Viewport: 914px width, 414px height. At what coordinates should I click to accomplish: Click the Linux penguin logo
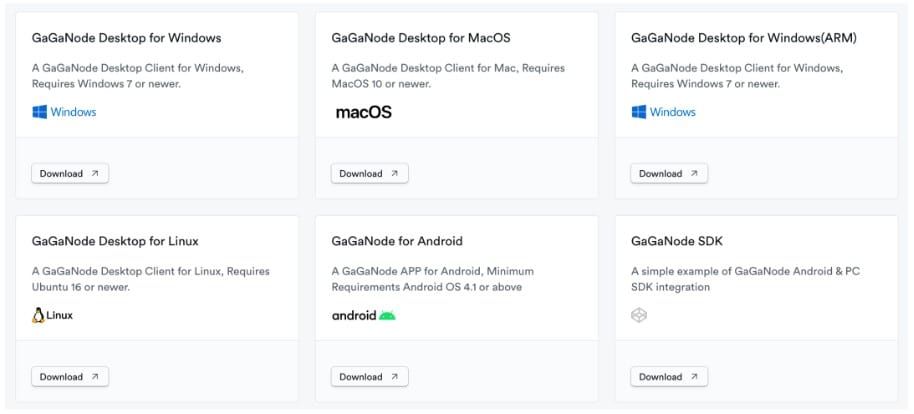(38, 315)
